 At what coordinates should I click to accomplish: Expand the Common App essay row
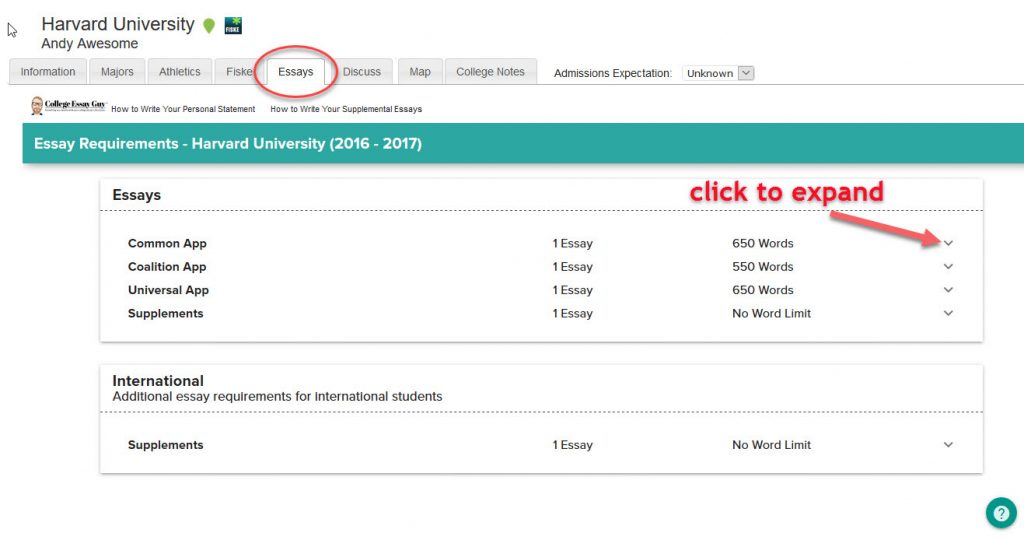948,243
